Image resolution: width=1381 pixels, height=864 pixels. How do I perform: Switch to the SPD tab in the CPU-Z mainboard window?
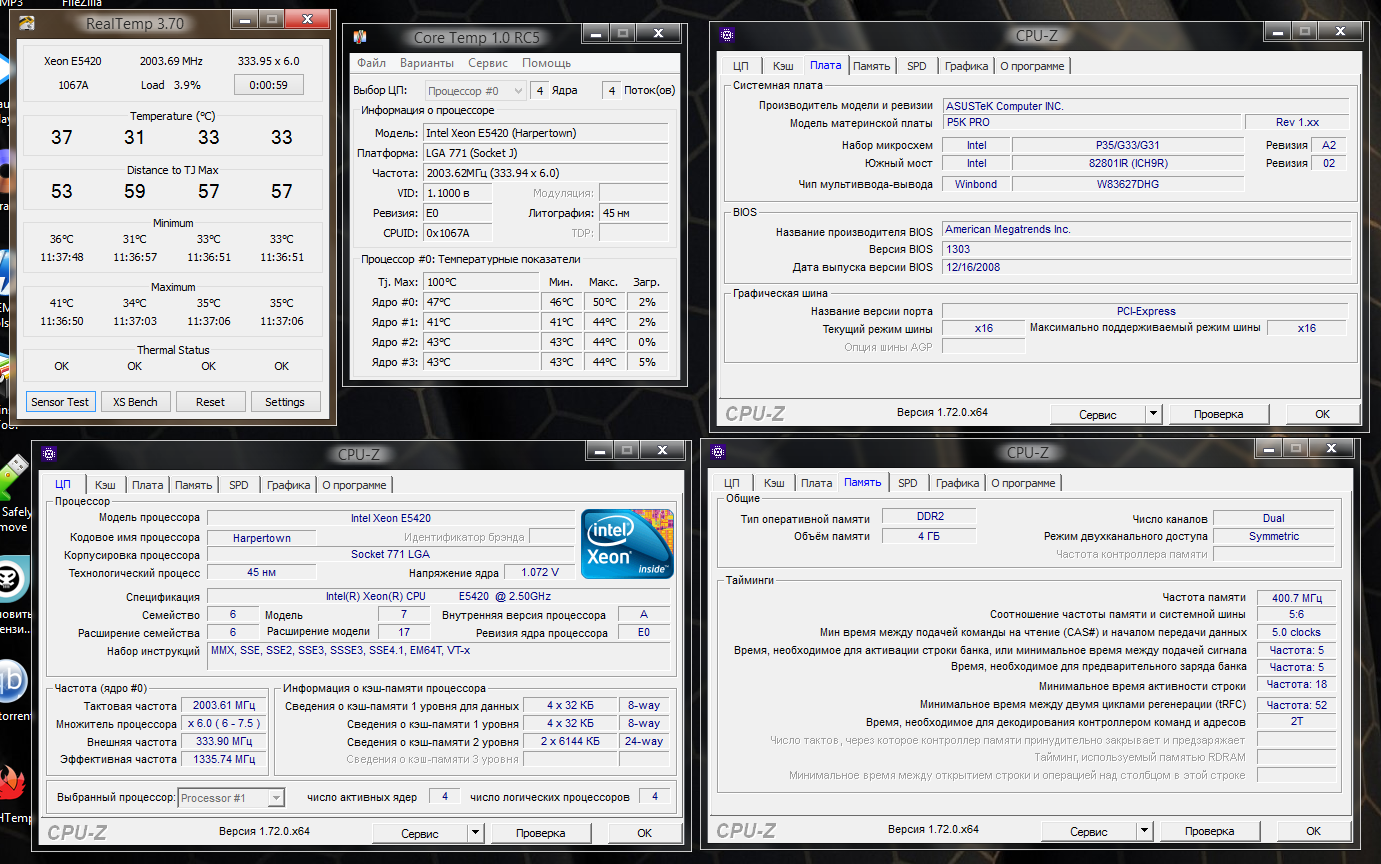[x=917, y=66]
